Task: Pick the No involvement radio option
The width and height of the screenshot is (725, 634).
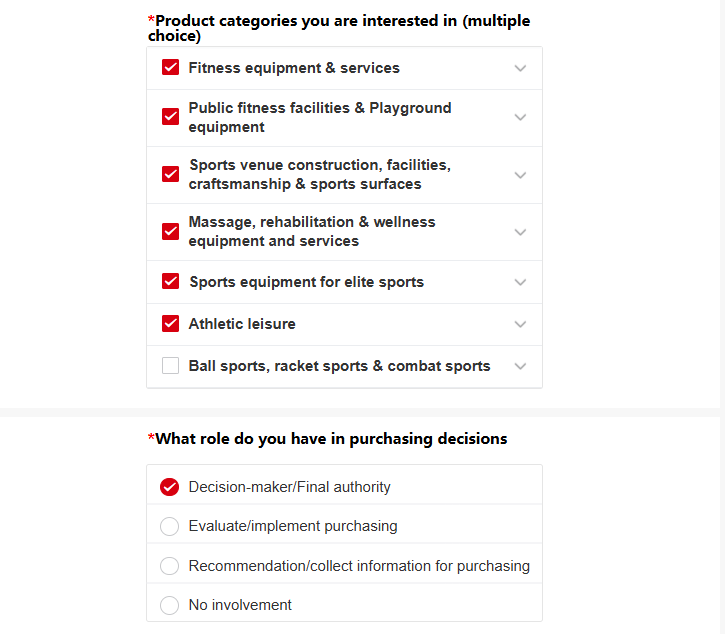Action: (170, 605)
